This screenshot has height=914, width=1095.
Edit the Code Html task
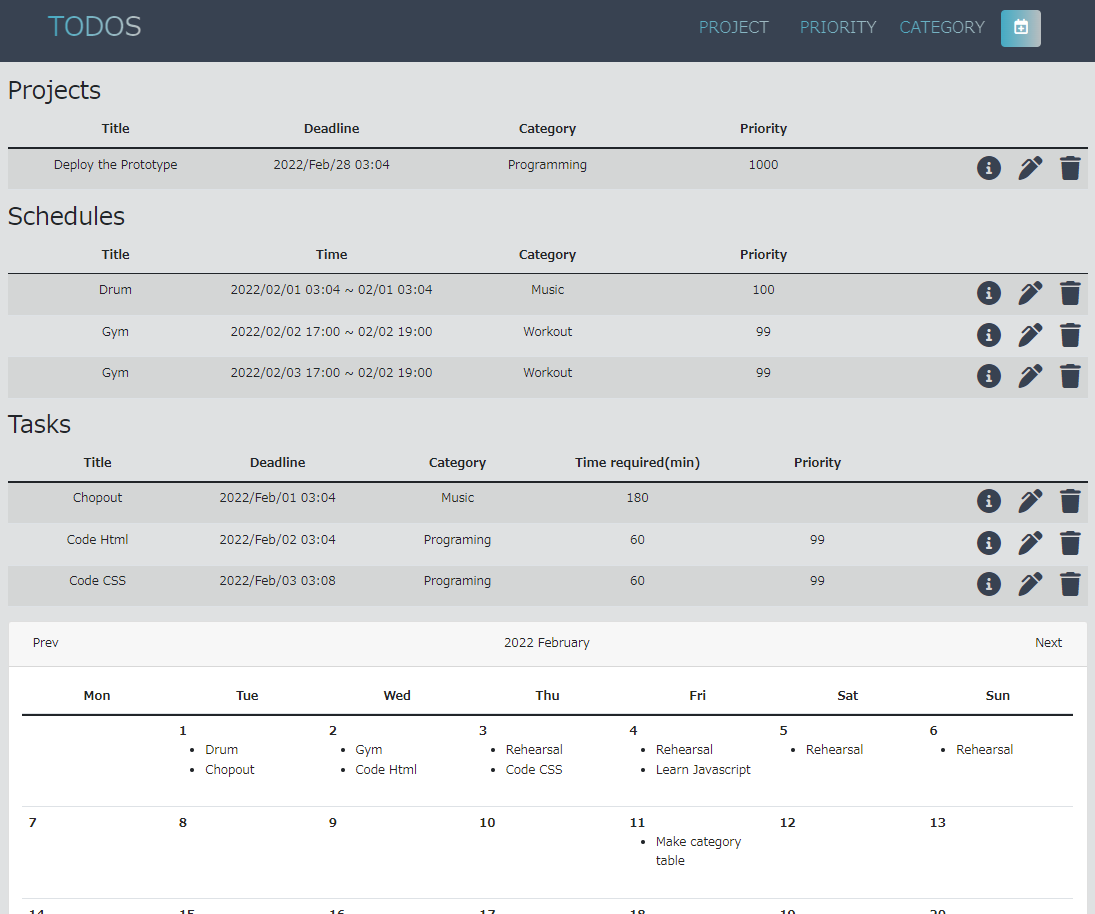pyautogui.click(x=1030, y=543)
